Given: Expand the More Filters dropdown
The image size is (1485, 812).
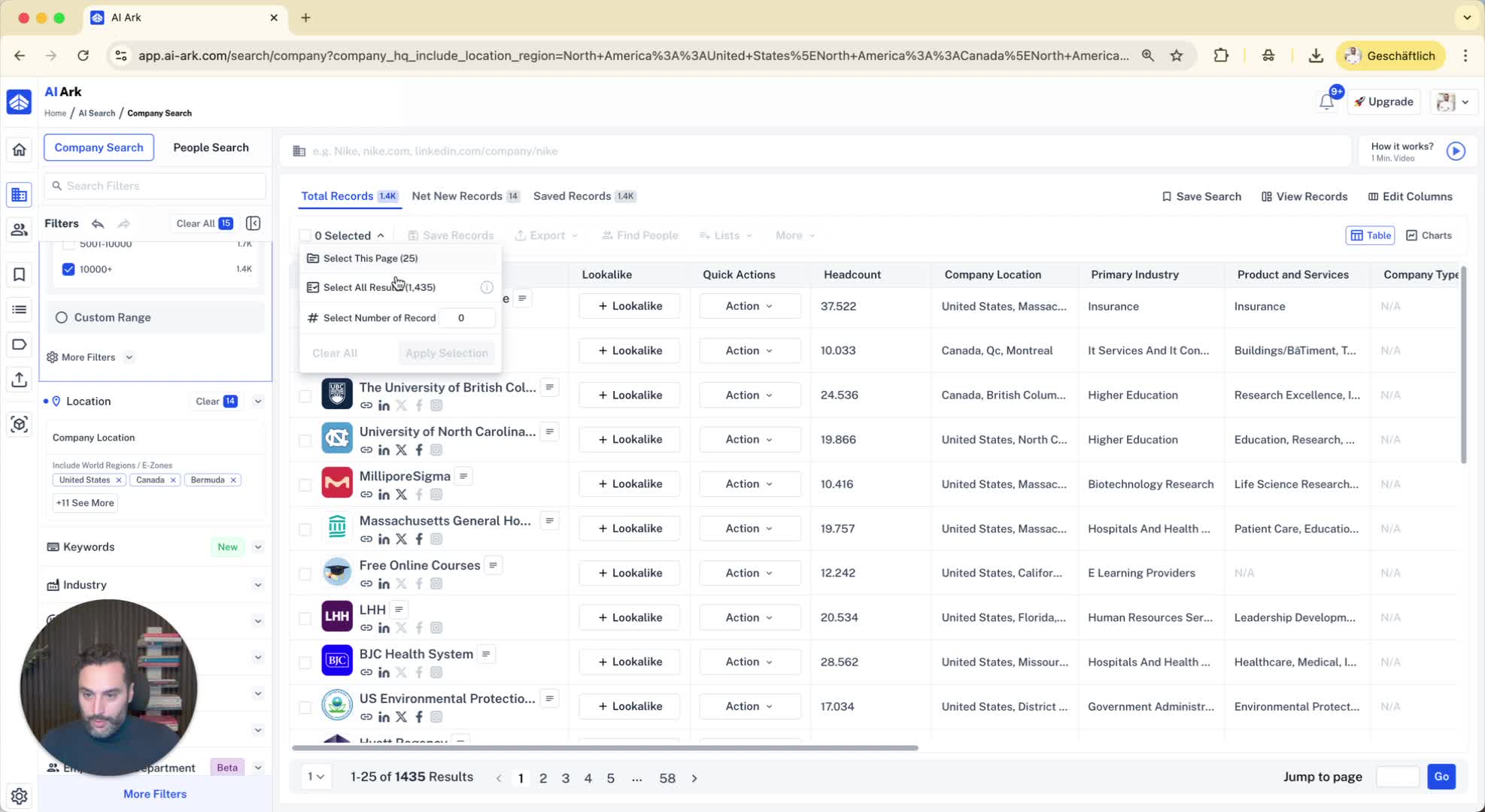Looking at the screenshot, I should 90,357.
